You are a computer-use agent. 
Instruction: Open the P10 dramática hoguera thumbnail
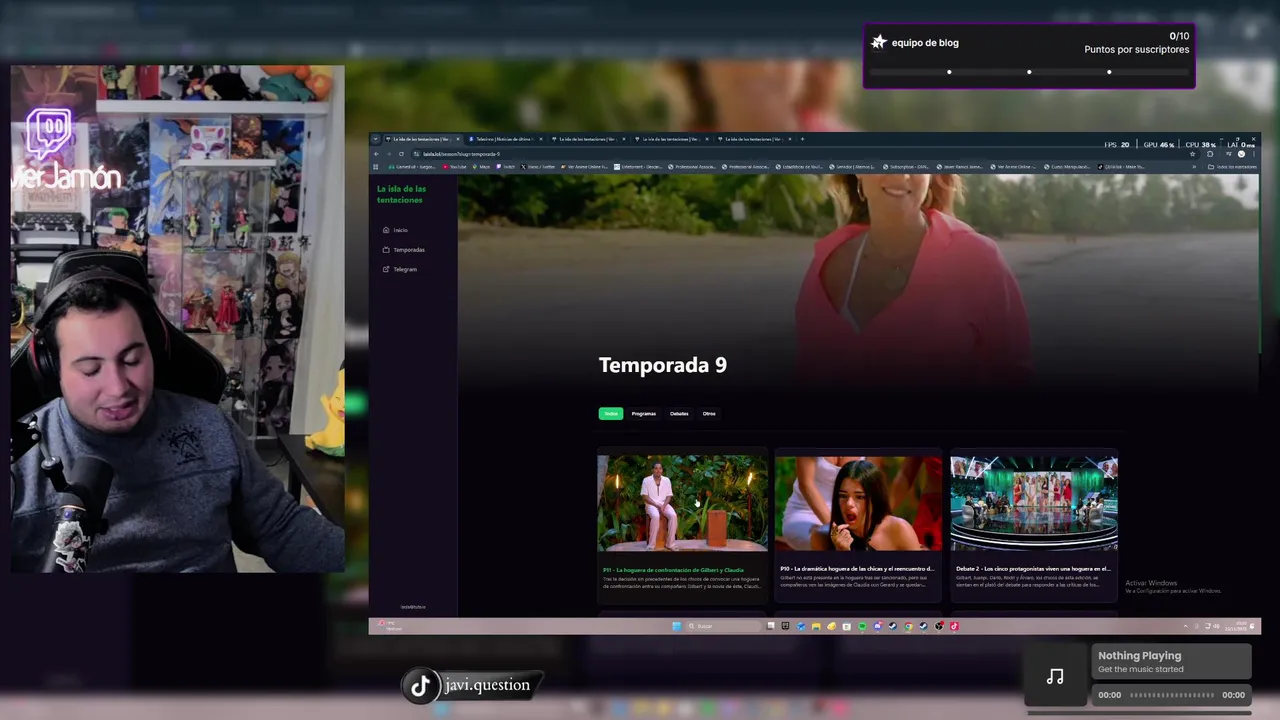click(858, 503)
